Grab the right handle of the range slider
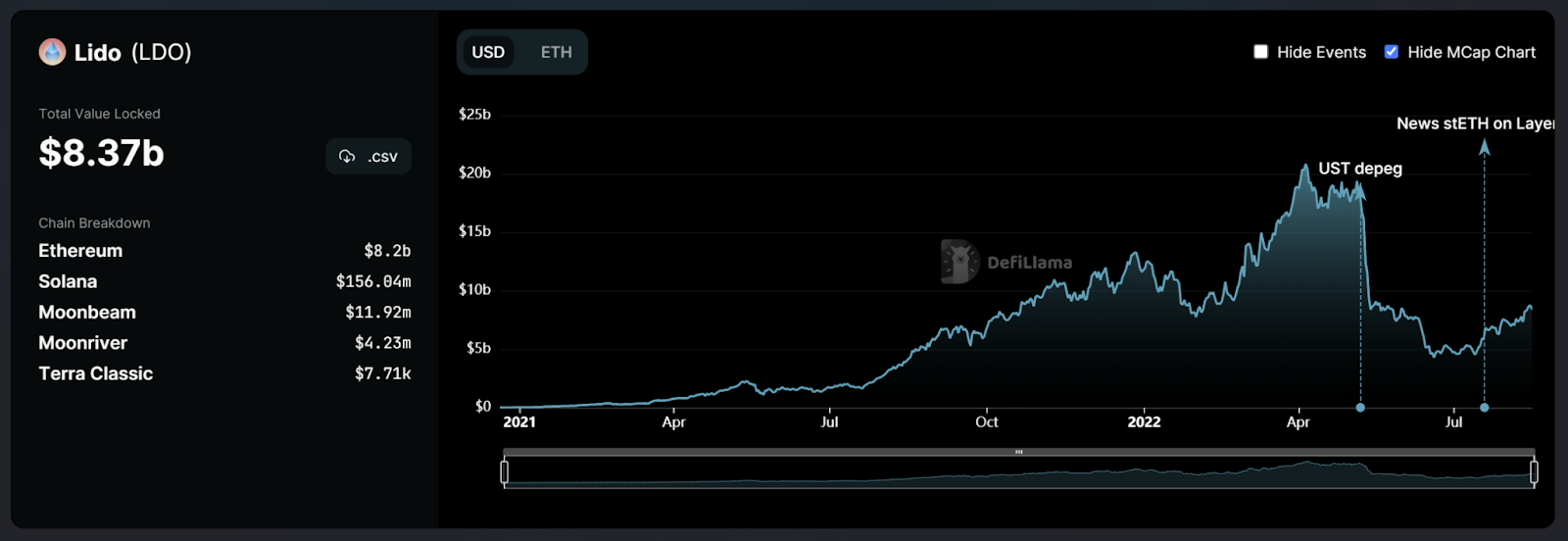Screen dimensions: 1568x541 pyautogui.click(x=1534, y=472)
